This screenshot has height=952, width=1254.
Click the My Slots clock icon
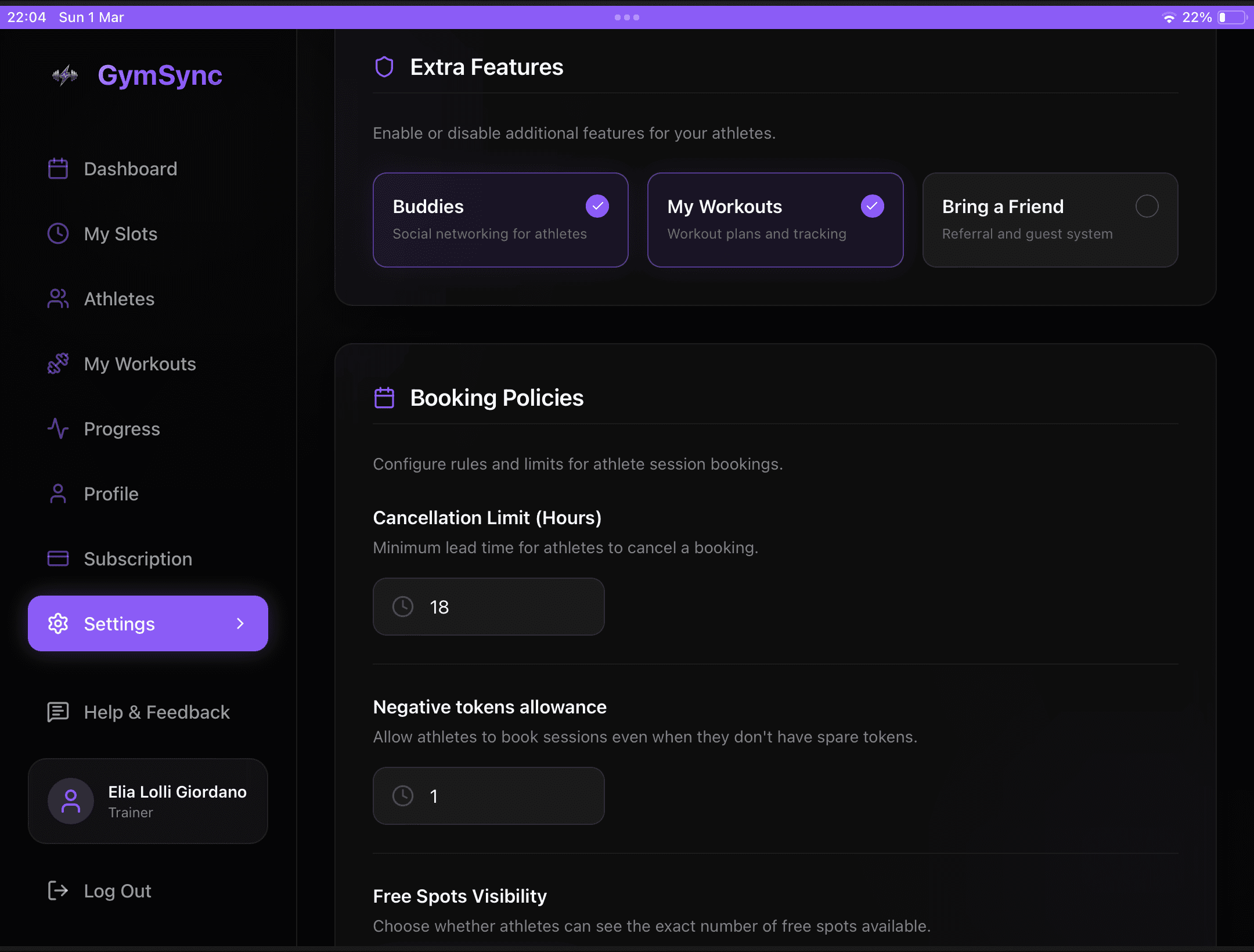pyautogui.click(x=58, y=234)
